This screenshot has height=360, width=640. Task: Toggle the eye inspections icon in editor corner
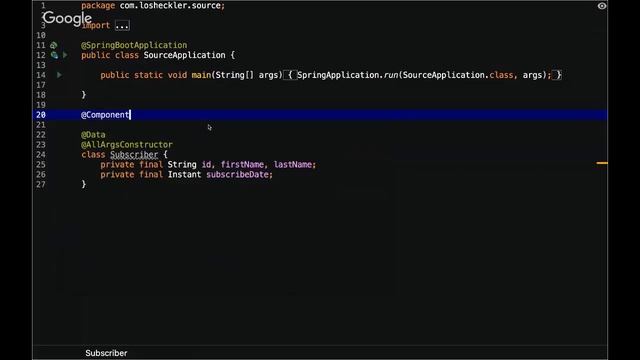(602, 6)
